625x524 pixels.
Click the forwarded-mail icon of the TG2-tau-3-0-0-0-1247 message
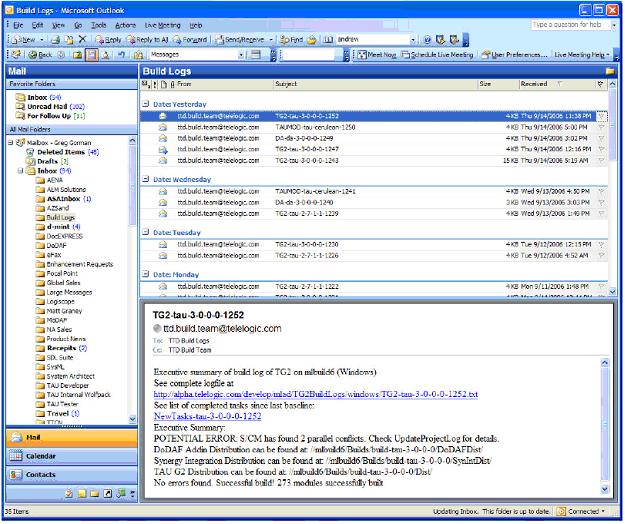click(x=163, y=149)
